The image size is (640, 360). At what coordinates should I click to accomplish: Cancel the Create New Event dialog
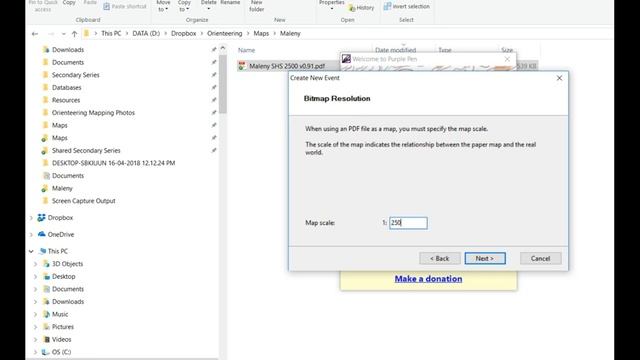(540, 258)
